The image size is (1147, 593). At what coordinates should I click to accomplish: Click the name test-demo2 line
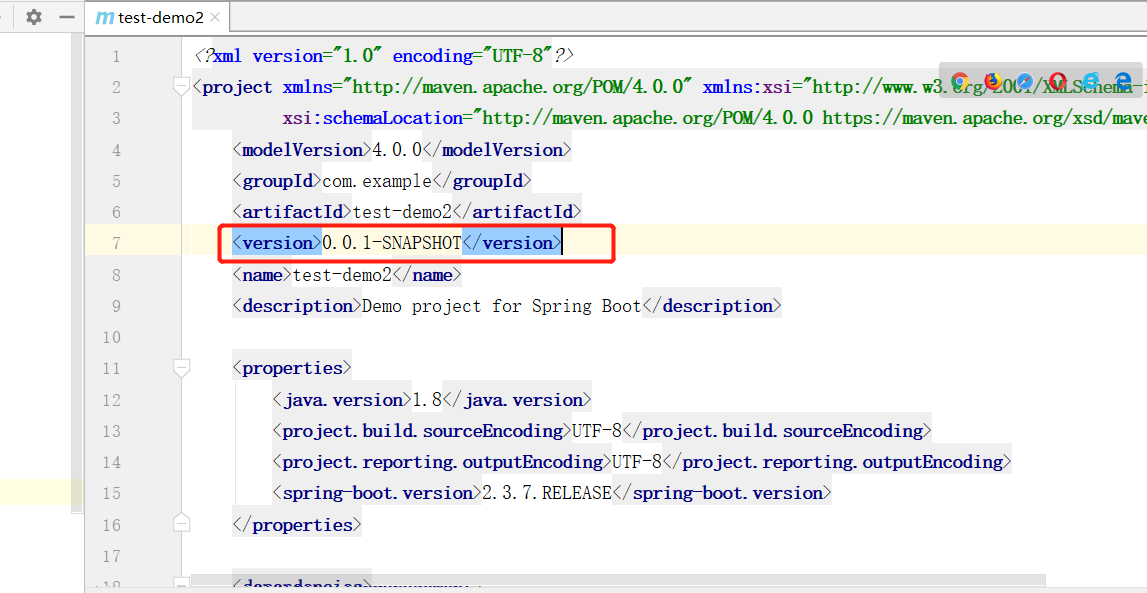pyautogui.click(x=347, y=275)
